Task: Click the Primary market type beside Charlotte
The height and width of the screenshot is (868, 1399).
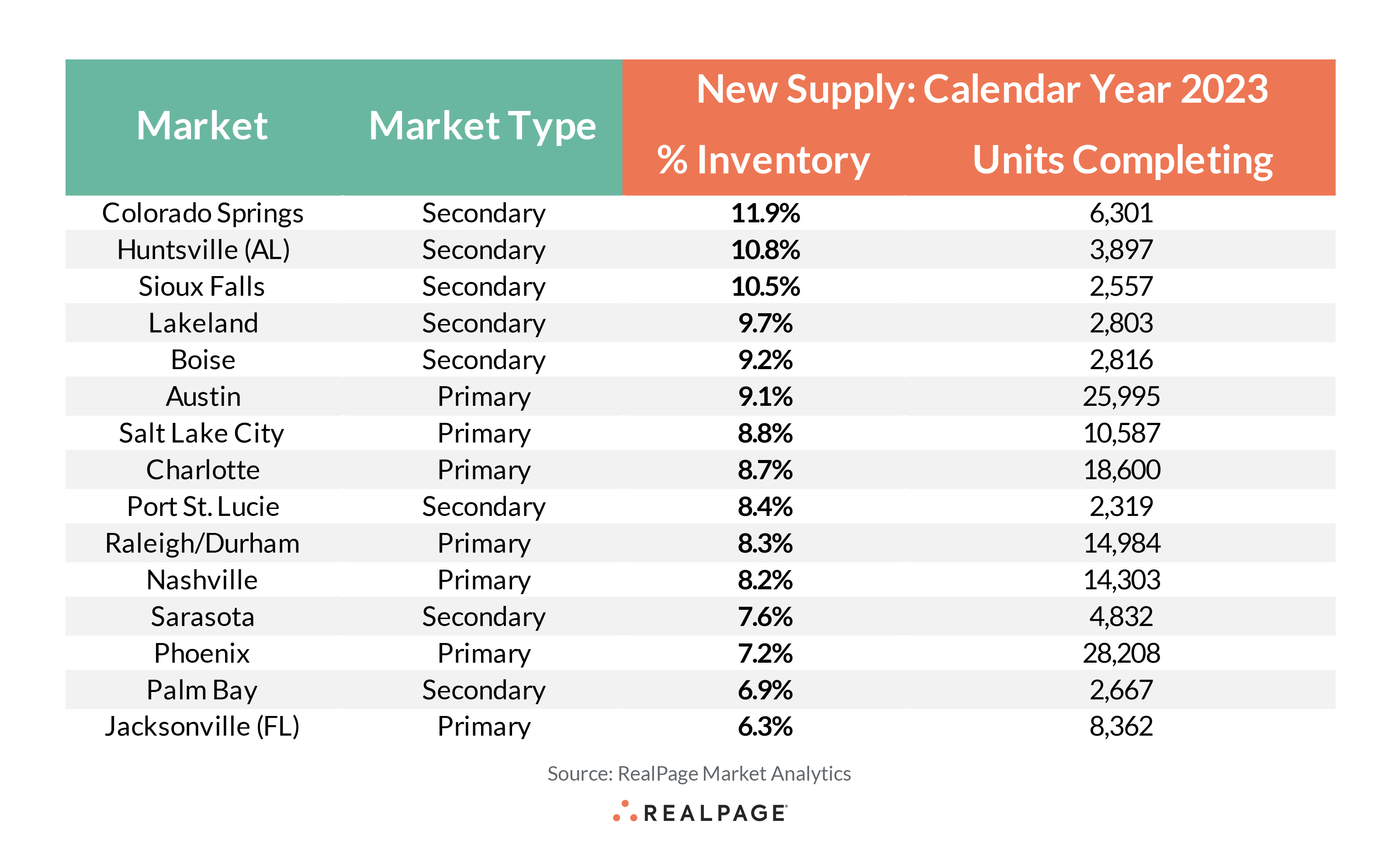Action: (x=483, y=470)
